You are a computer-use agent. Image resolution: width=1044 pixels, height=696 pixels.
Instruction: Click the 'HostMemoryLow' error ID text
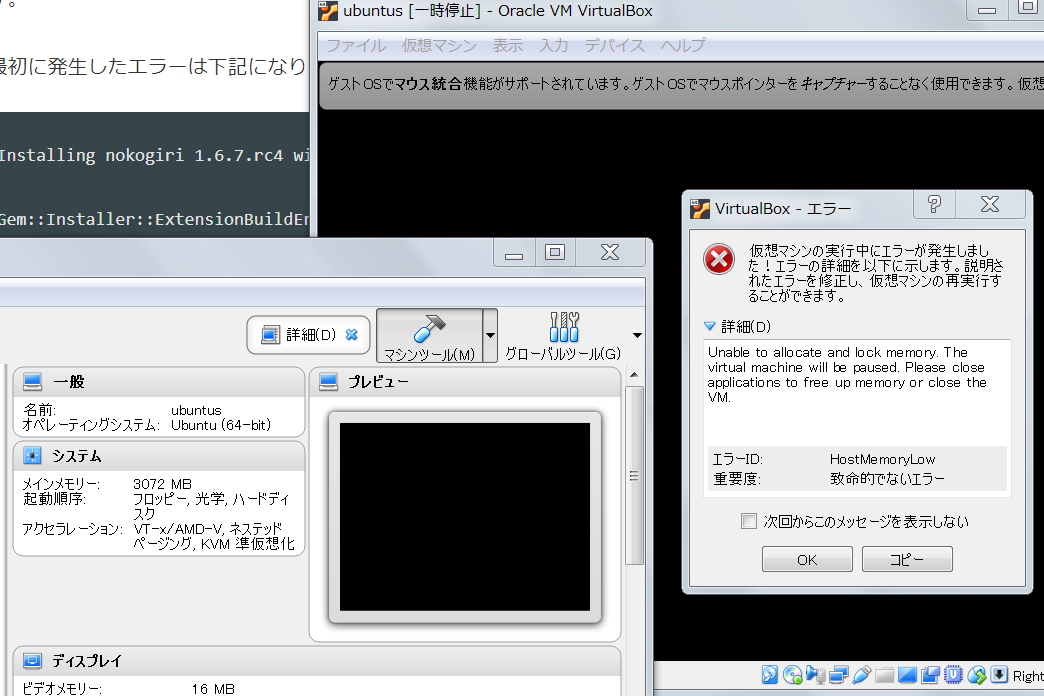882,460
